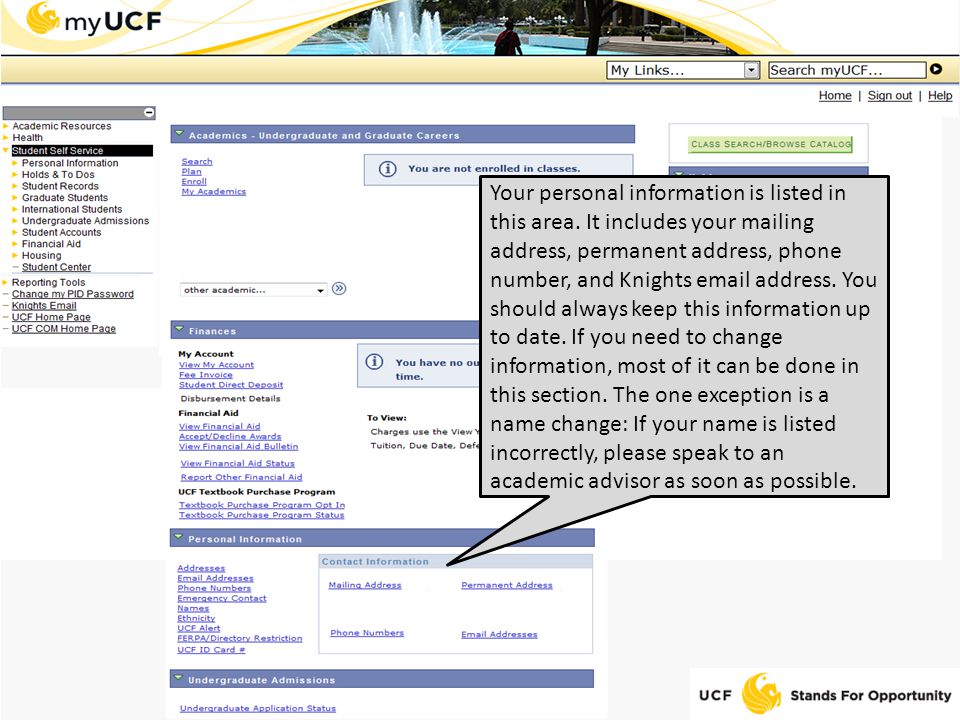
Task: Open UCF Home Page link
Action: click(51, 317)
